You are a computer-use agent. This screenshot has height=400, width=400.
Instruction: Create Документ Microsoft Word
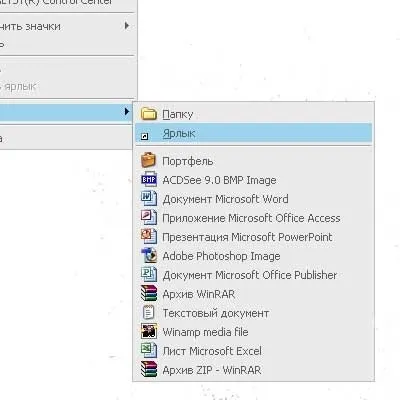[x=253, y=199]
